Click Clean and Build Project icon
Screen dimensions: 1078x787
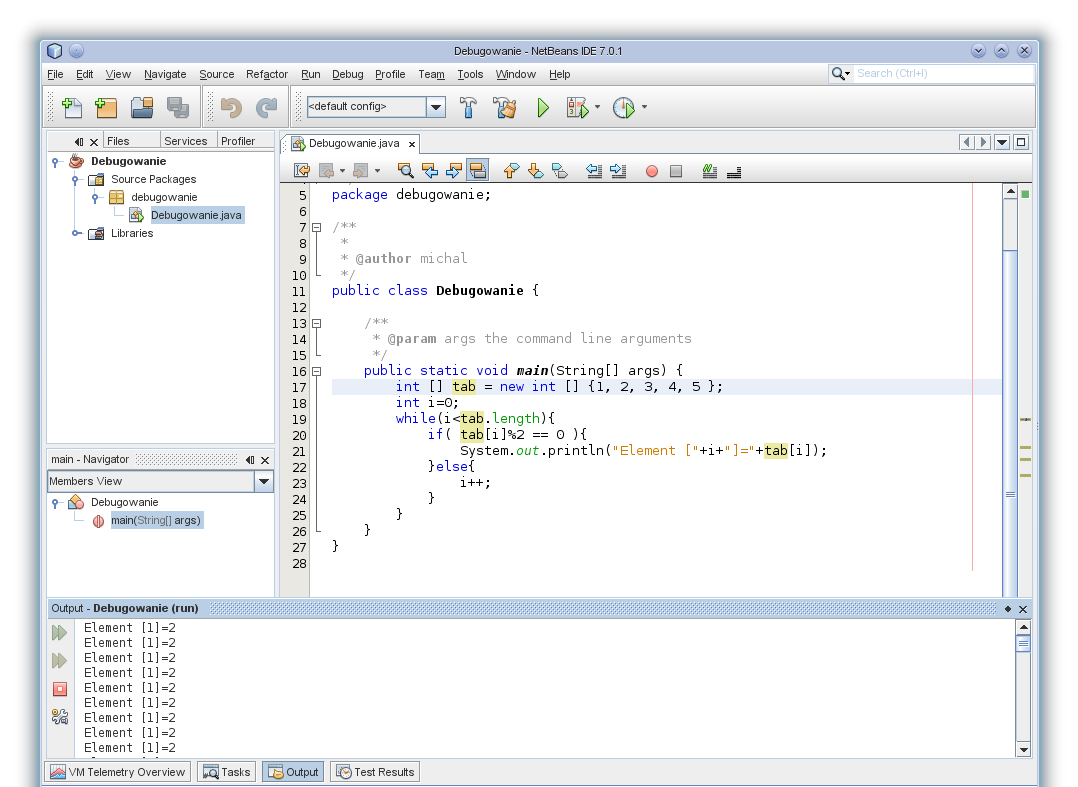504,108
